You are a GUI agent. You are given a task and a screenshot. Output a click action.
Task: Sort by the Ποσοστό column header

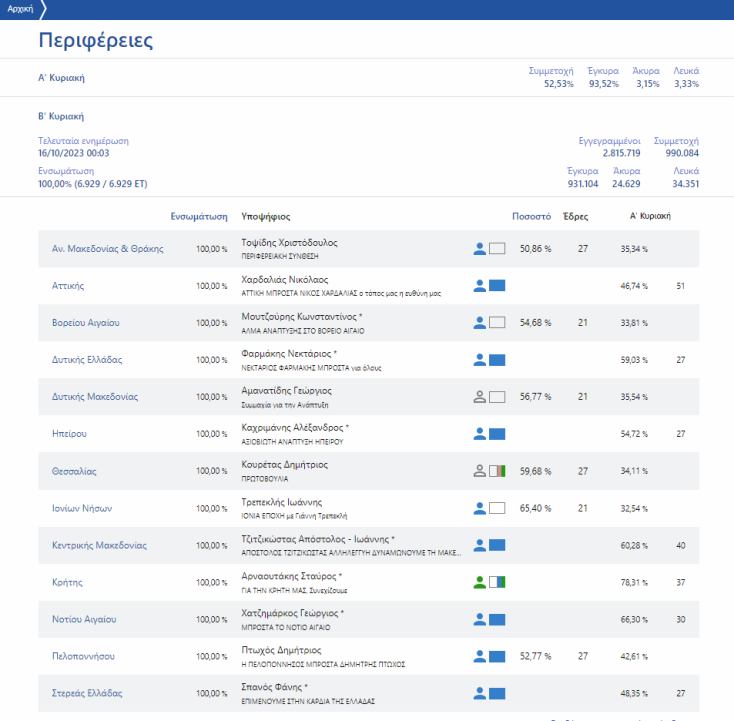531,216
